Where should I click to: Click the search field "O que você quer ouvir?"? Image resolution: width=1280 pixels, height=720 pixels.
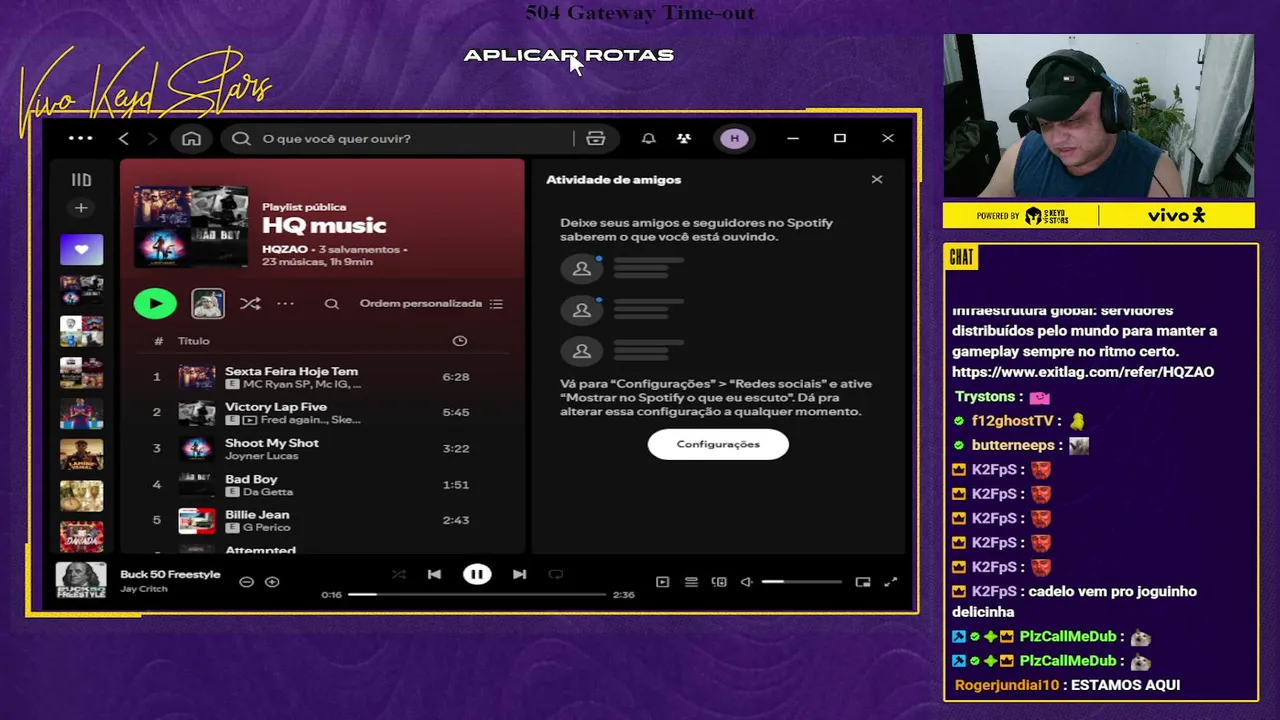point(400,138)
